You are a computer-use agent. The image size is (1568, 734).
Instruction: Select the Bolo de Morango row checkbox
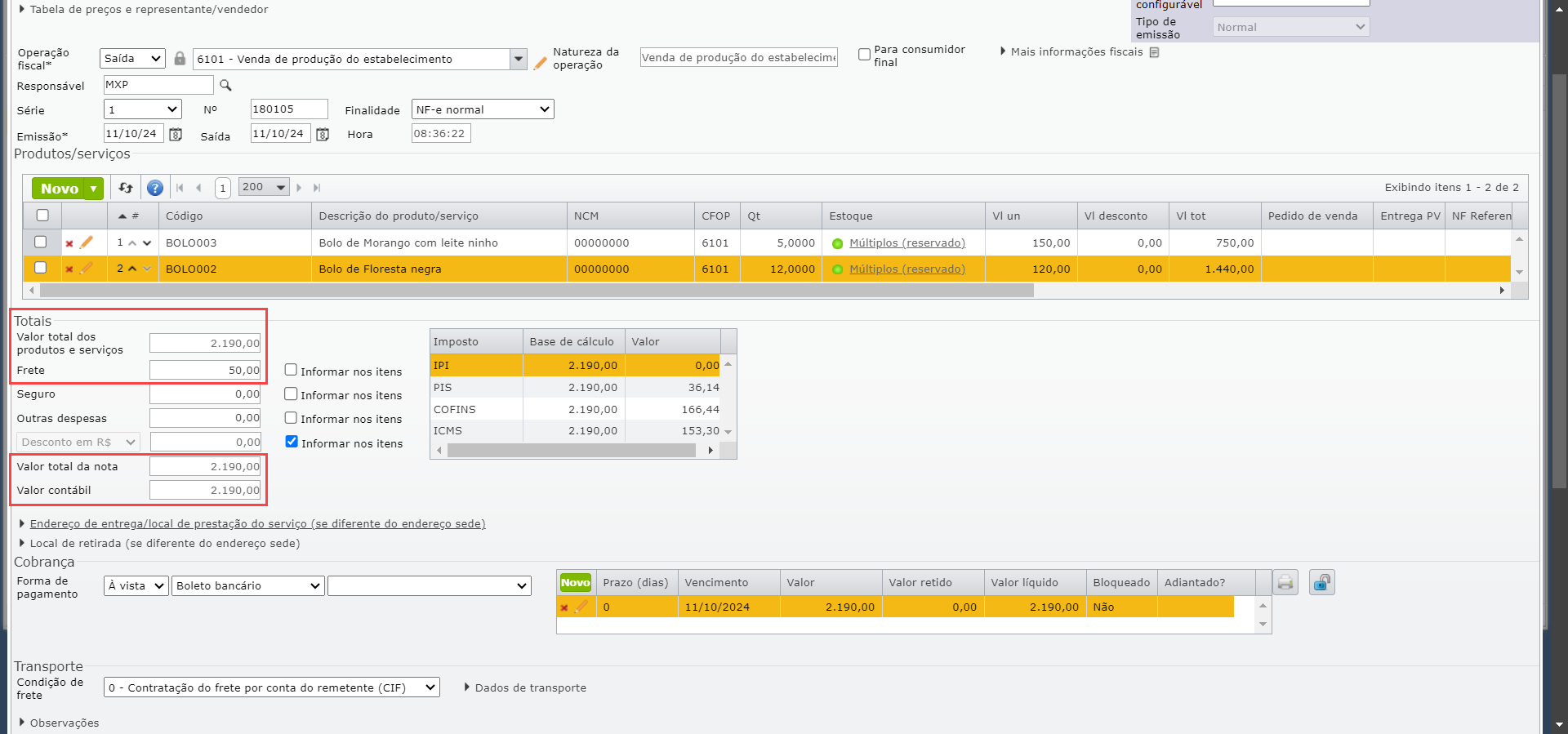41,242
